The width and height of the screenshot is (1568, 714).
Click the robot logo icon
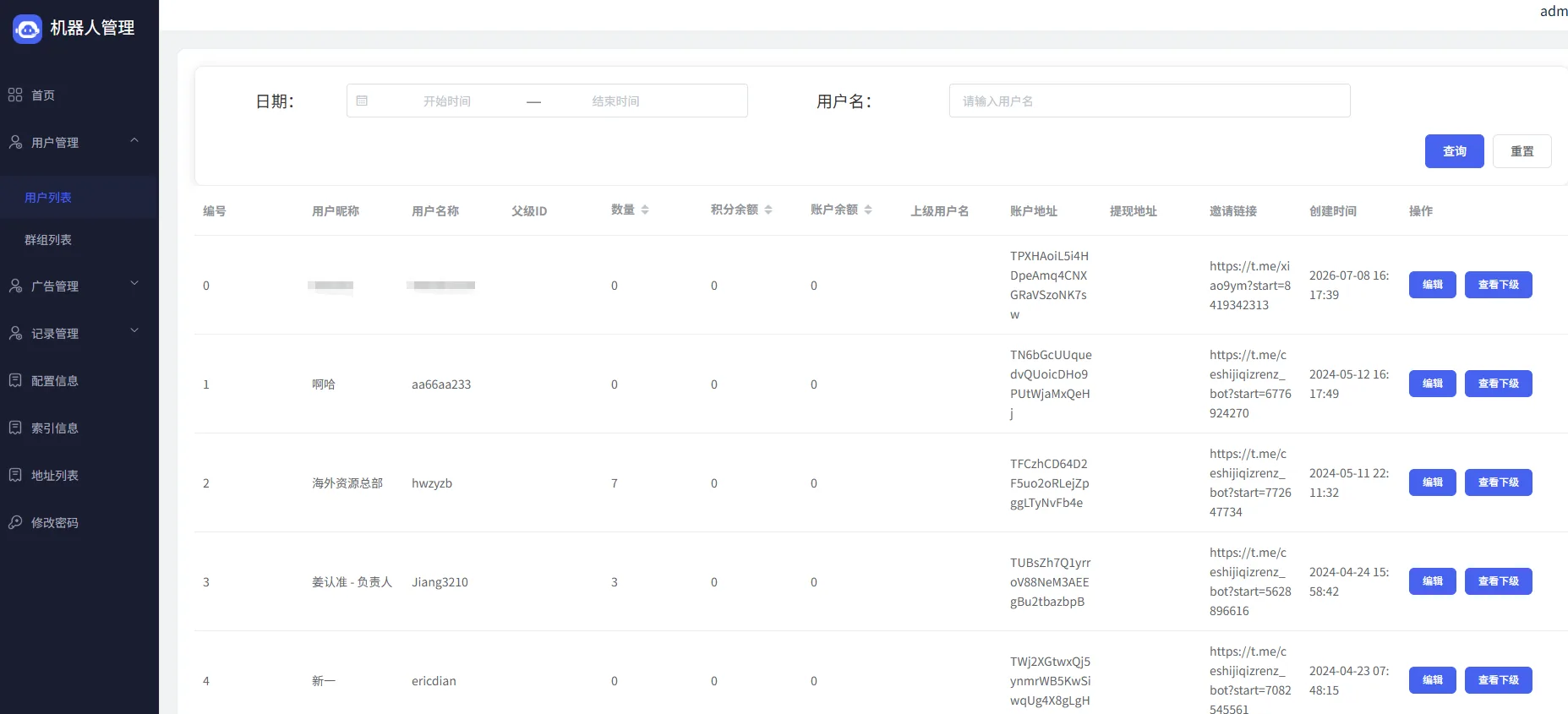point(27,29)
